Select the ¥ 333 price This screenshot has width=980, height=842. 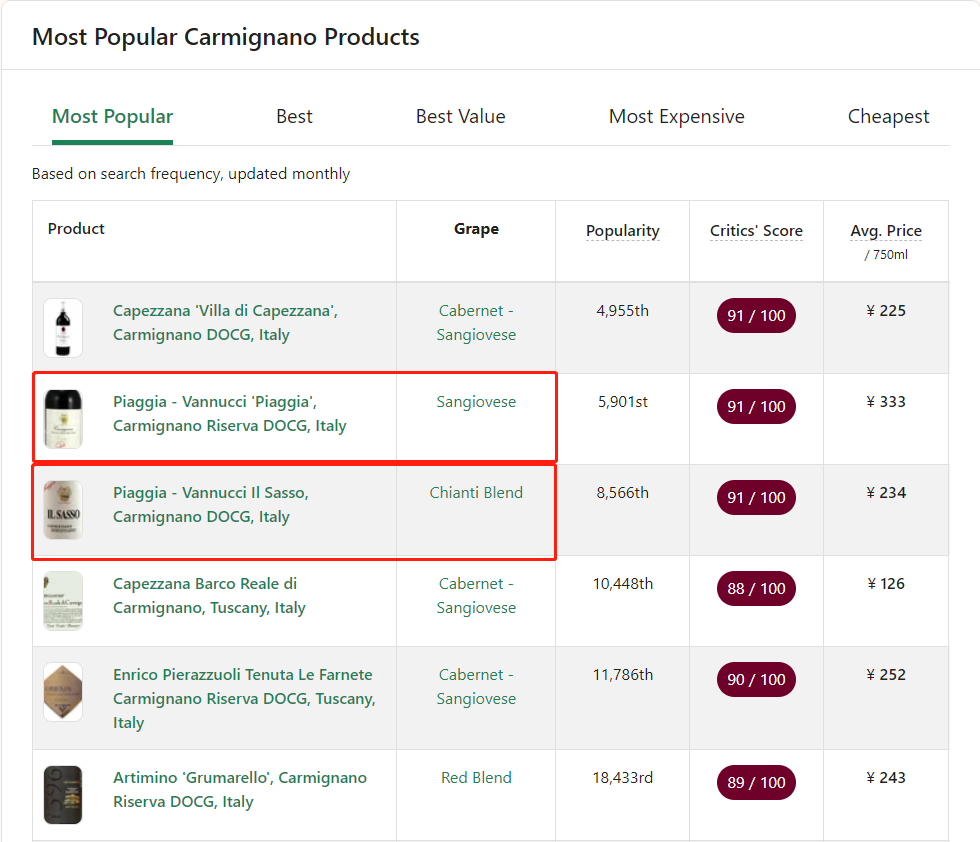[886, 402]
